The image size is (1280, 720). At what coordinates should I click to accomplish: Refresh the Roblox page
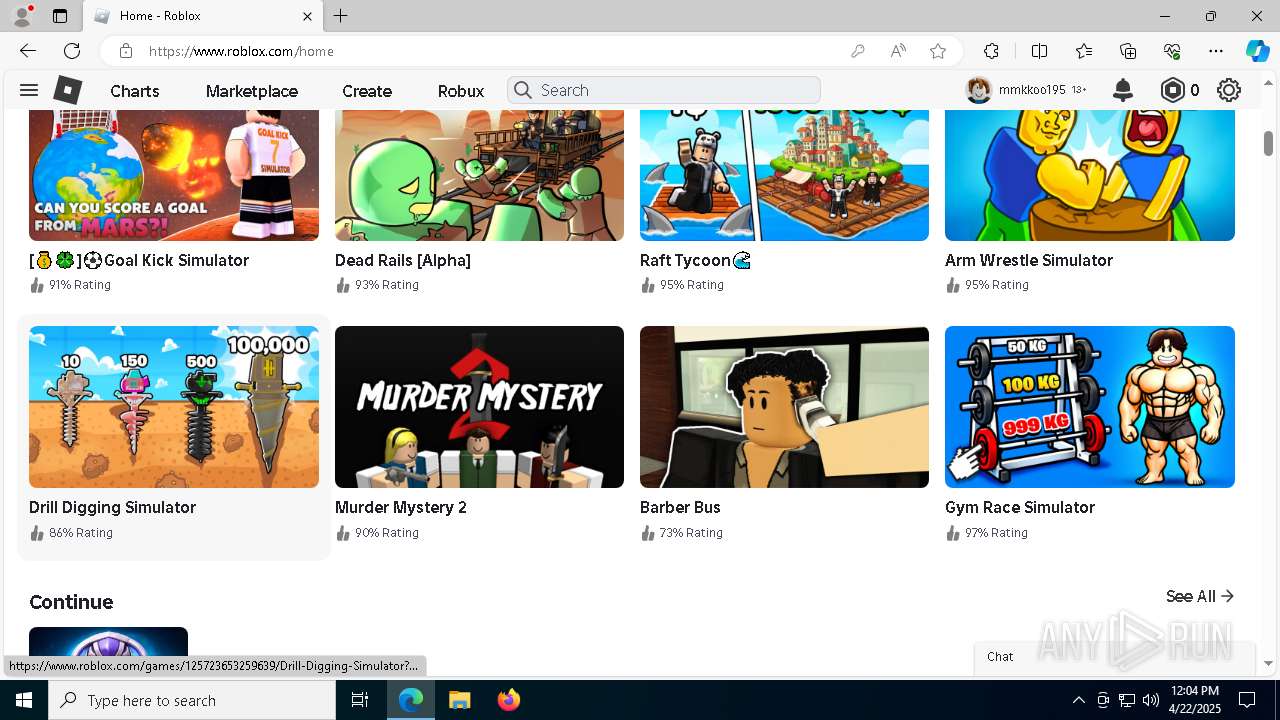coord(72,51)
